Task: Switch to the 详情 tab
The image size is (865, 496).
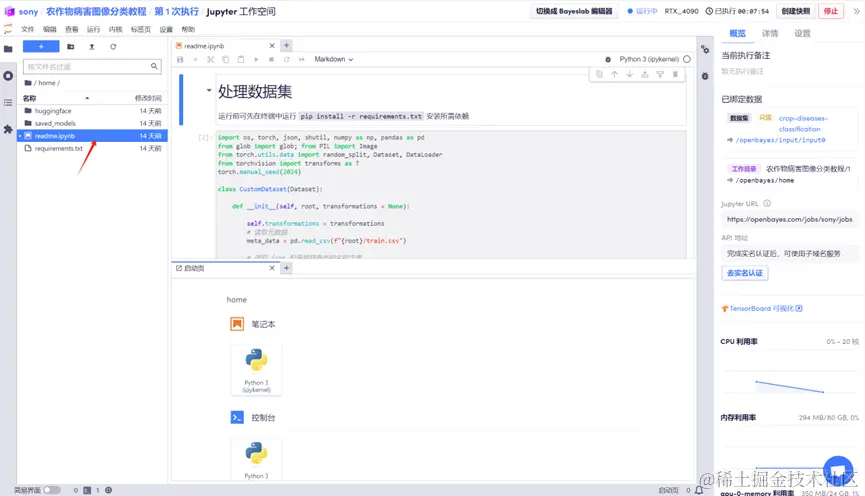Action: click(770, 34)
